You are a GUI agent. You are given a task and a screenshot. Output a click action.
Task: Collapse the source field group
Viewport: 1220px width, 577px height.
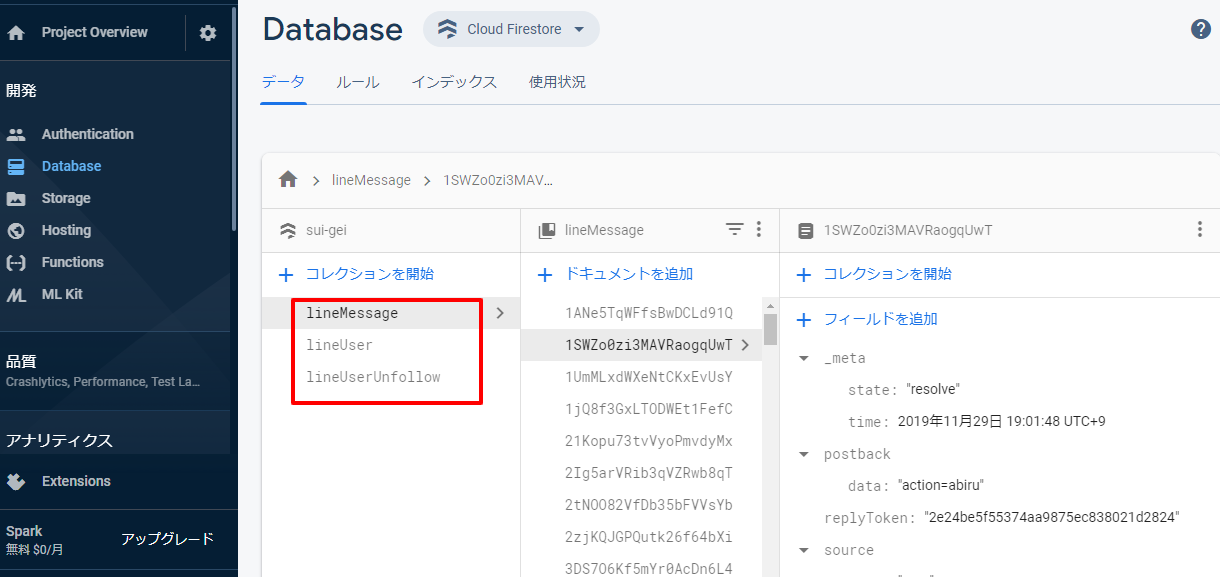(804, 550)
